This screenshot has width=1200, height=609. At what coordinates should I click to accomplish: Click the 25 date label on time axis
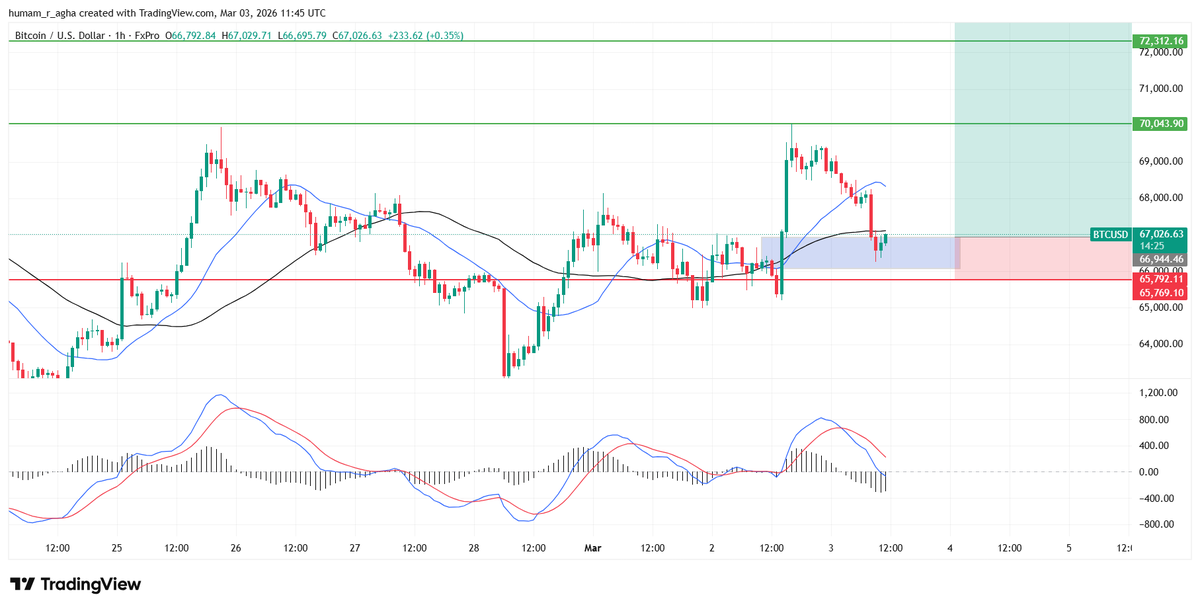pos(117,548)
